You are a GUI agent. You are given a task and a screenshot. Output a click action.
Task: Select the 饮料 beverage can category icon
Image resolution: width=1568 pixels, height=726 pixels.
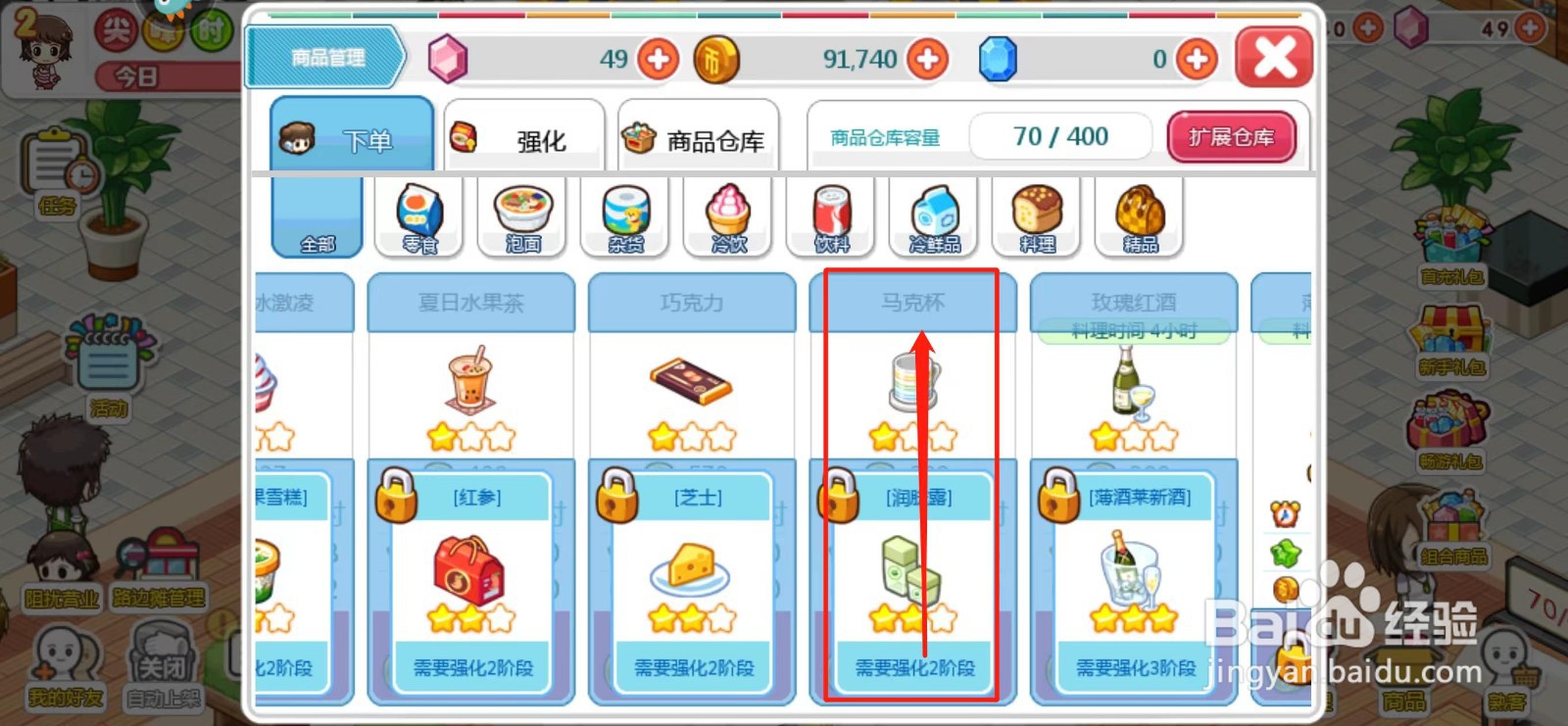click(x=831, y=218)
